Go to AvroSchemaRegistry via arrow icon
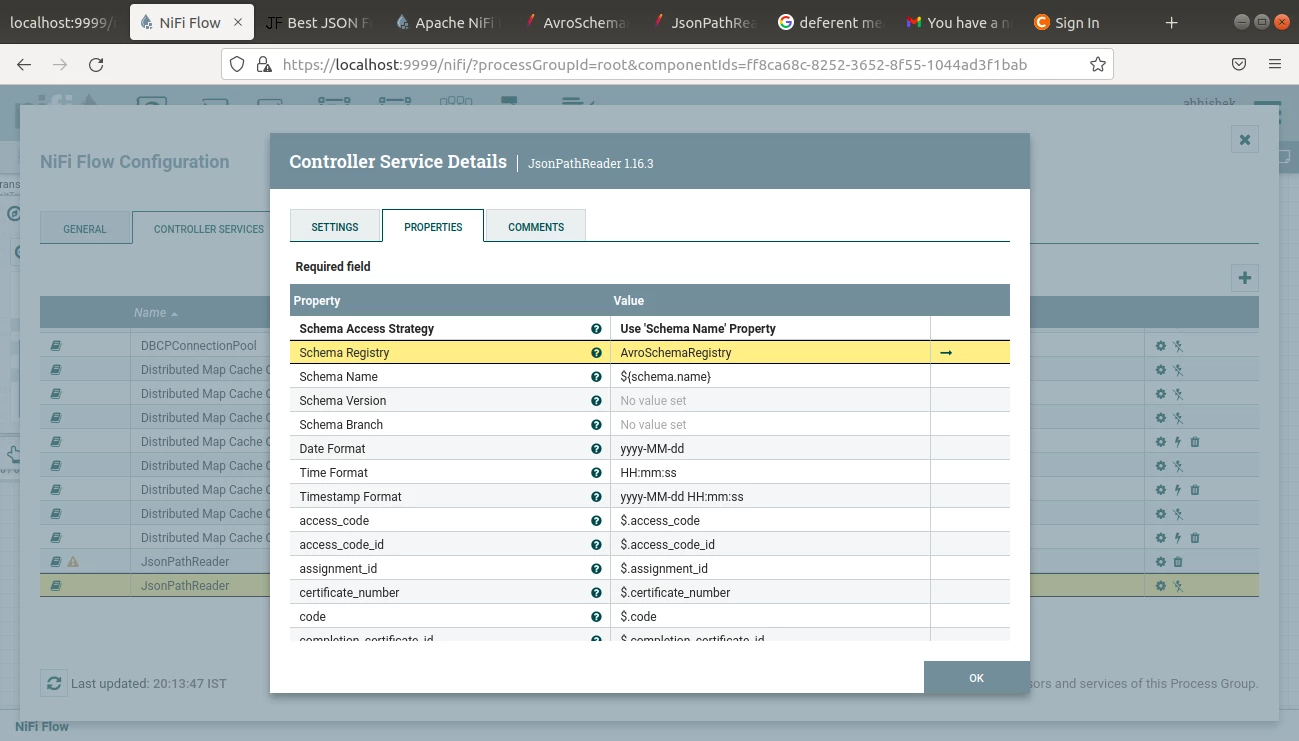 (x=945, y=352)
